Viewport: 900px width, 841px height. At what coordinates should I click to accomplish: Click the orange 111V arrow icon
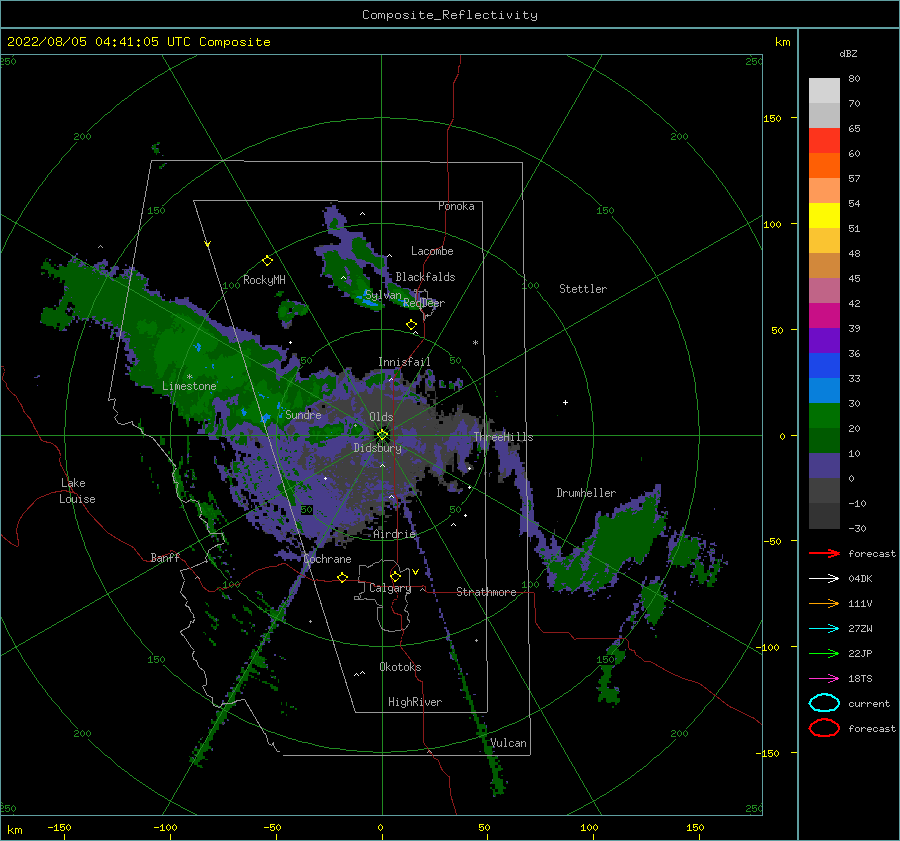click(824, 603)
